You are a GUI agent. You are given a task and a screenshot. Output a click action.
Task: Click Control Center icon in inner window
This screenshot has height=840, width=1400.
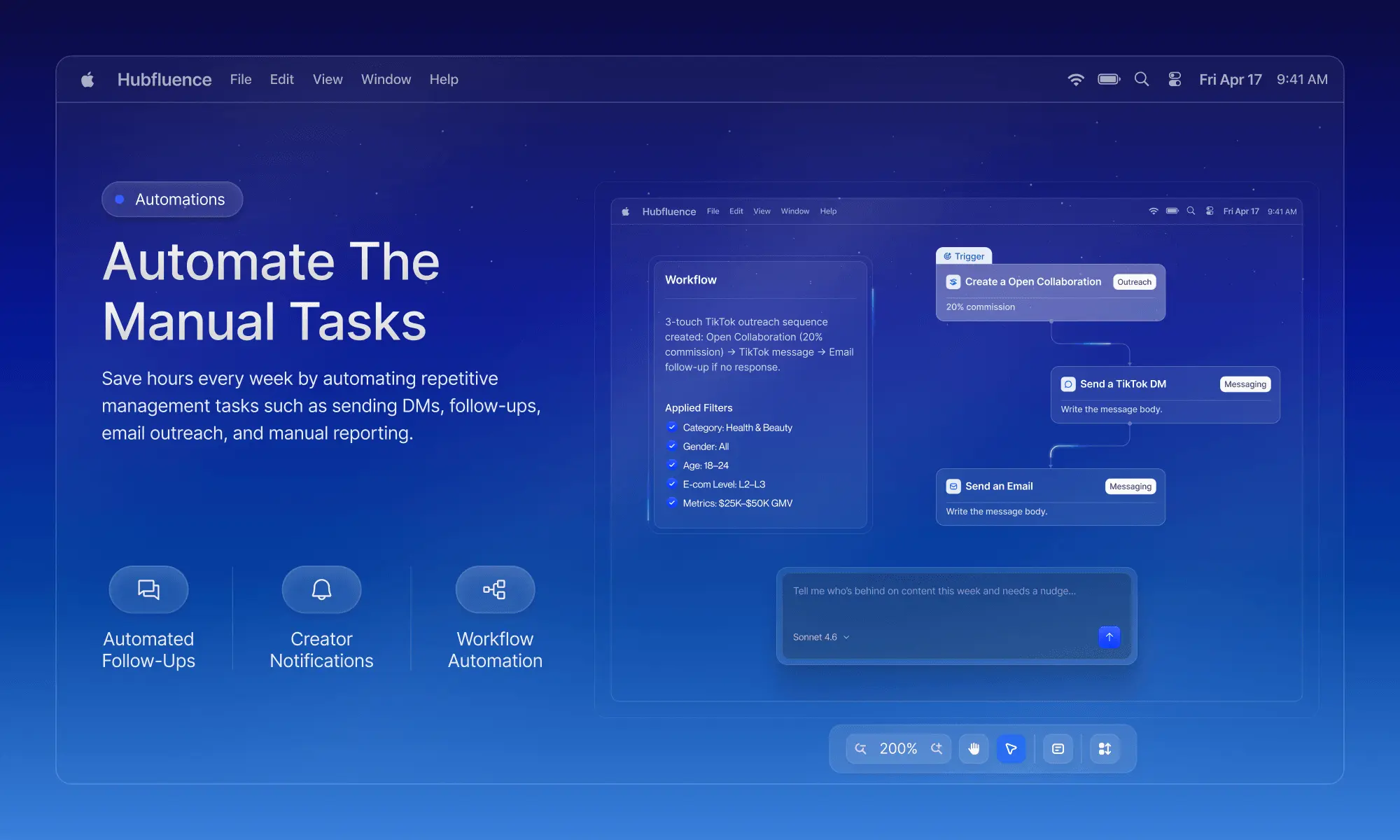click(x=1210, y=211)
